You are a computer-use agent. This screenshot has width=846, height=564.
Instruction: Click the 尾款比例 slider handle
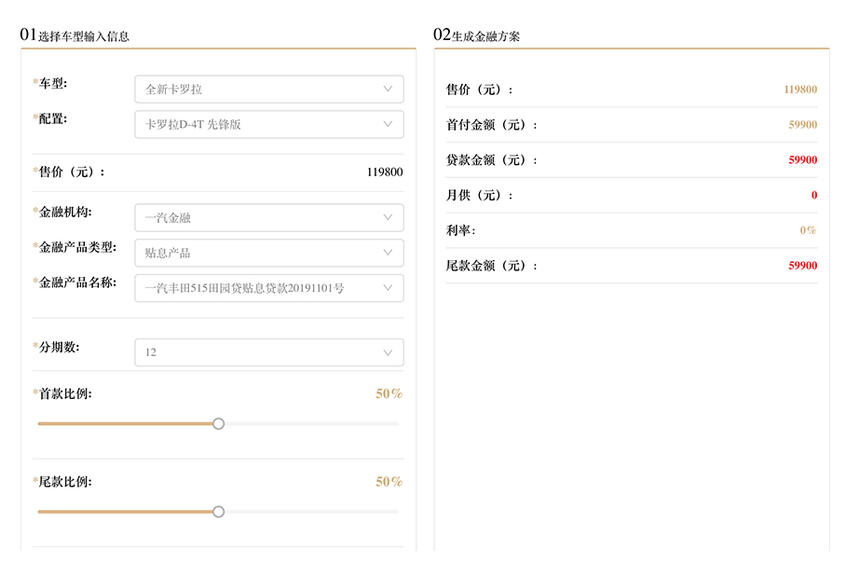(x=218, y=512)
